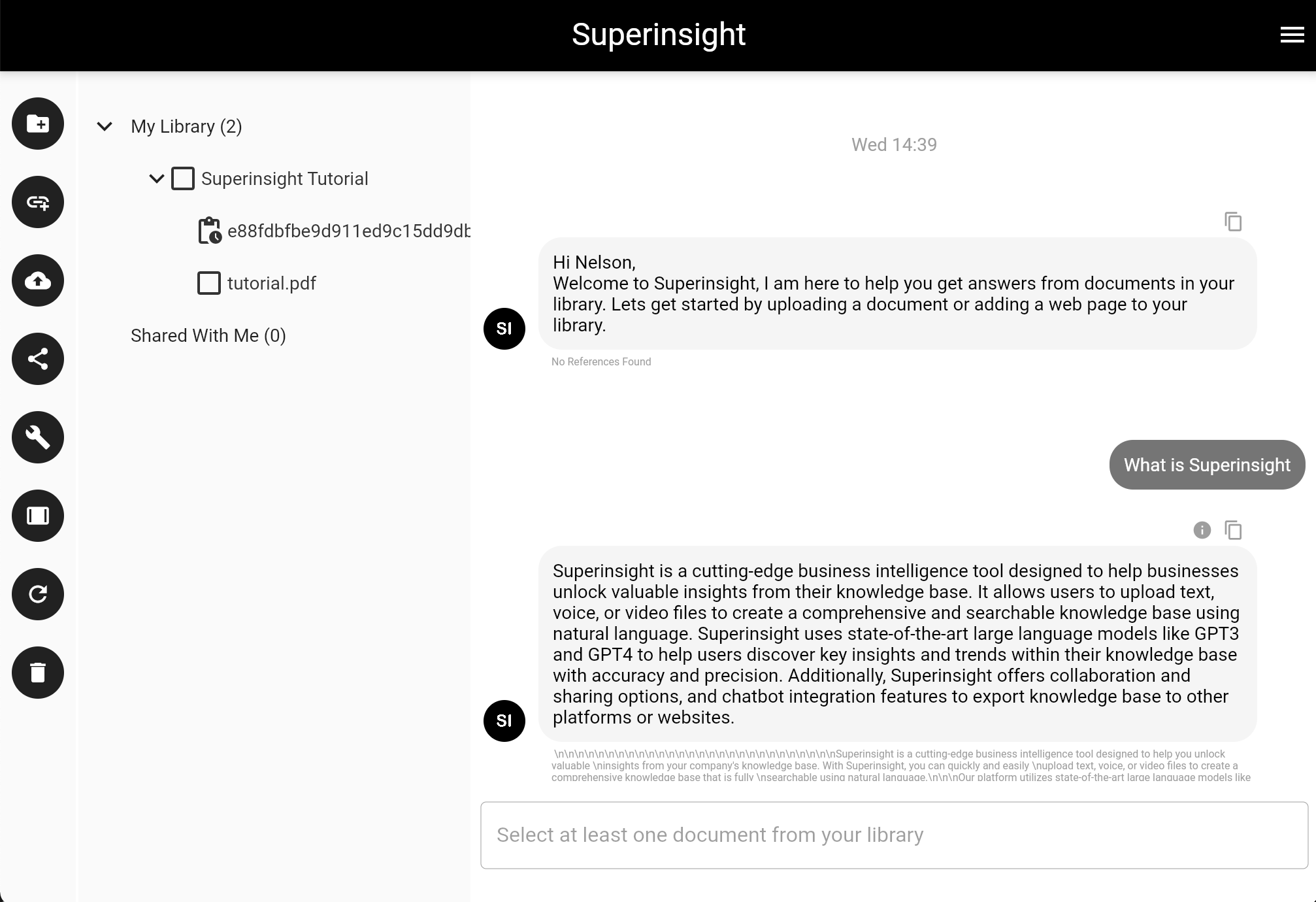Select Shared With Me section
The height and width of the screenshot is (902, 1316).
[x=208, y=335]
